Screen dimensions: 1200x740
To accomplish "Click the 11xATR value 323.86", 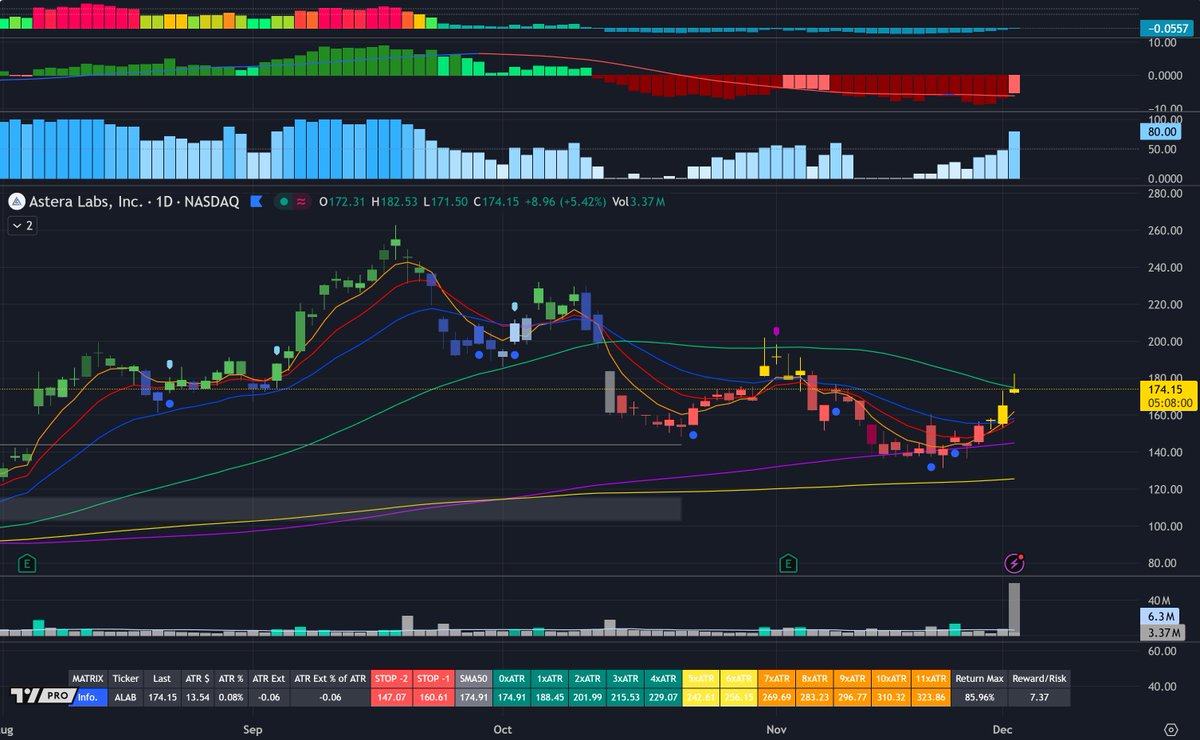I will tap(931, 697).
